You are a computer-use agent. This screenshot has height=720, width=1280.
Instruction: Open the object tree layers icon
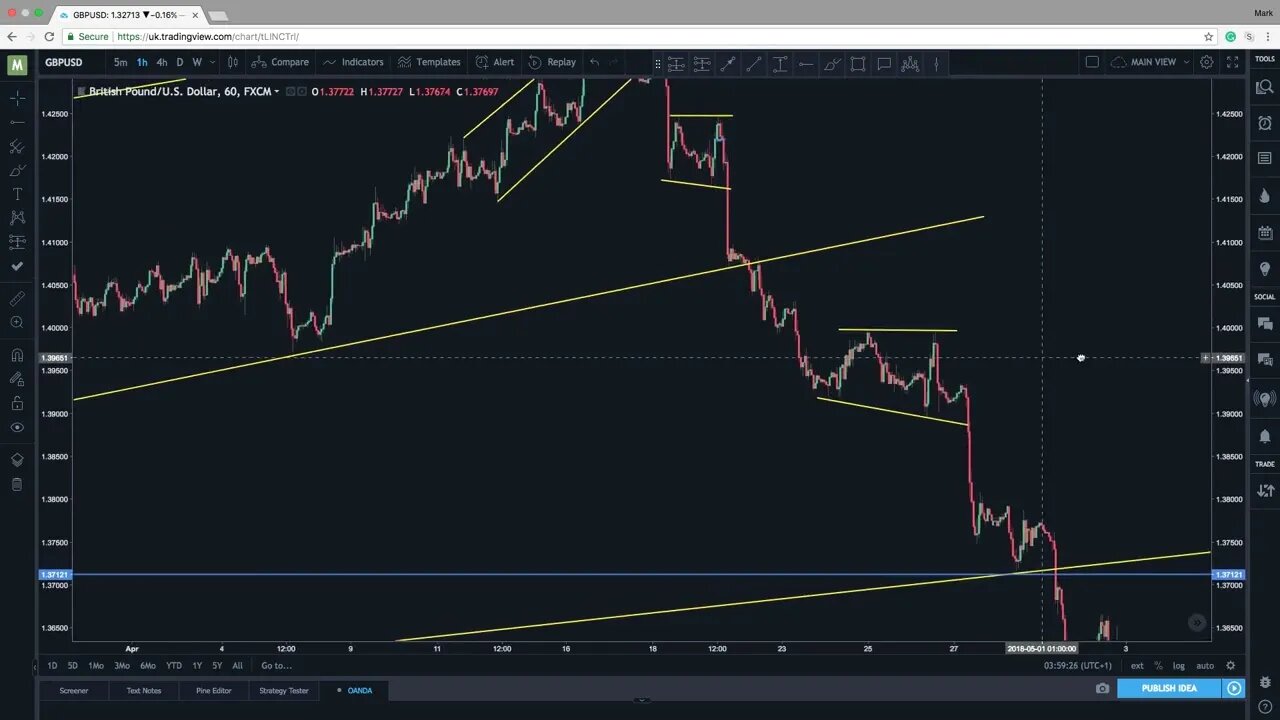click(x=17, y=460)
